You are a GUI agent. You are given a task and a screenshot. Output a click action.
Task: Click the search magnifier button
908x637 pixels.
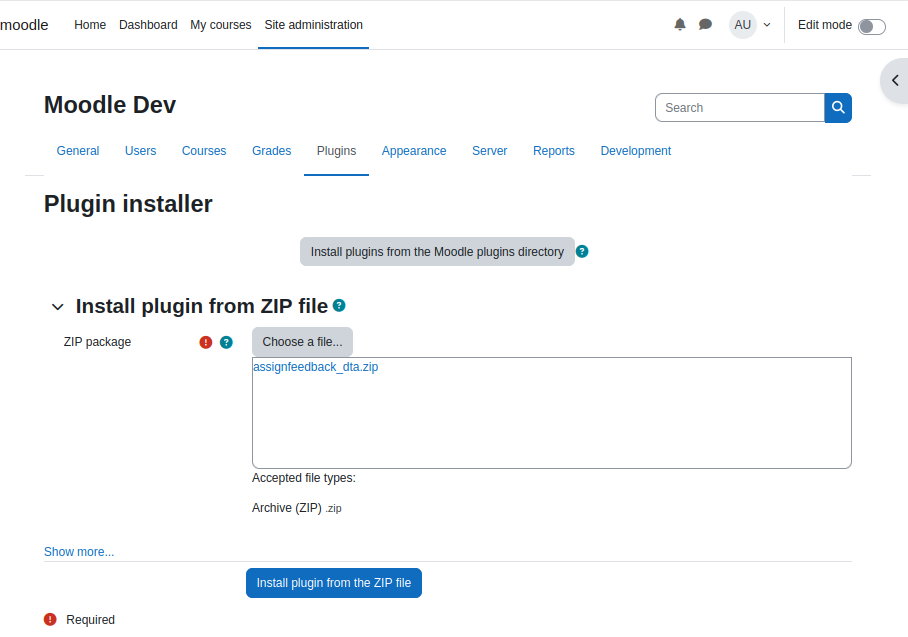[838, 108]
